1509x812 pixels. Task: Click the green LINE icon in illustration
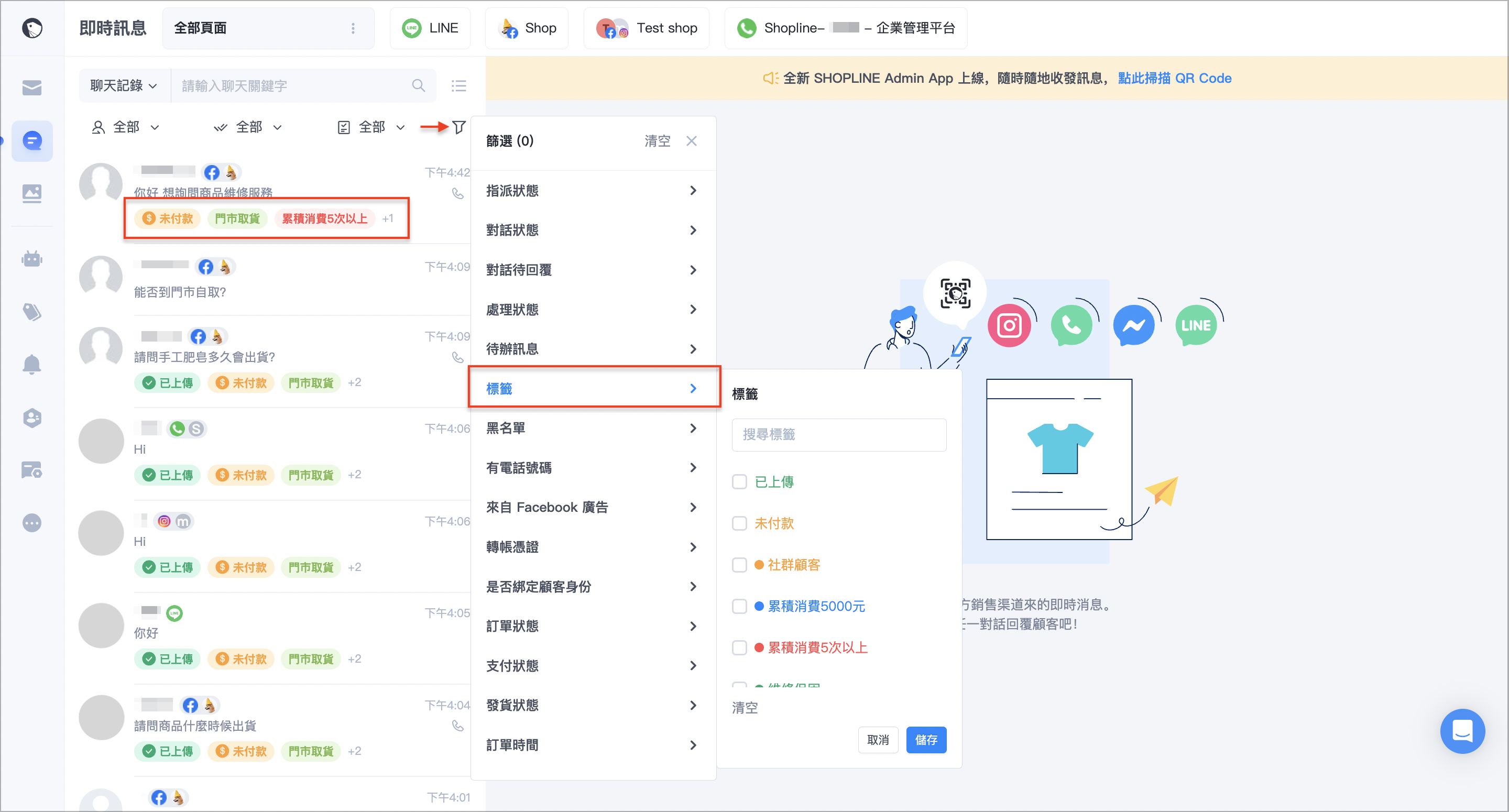pos(1196,326)
